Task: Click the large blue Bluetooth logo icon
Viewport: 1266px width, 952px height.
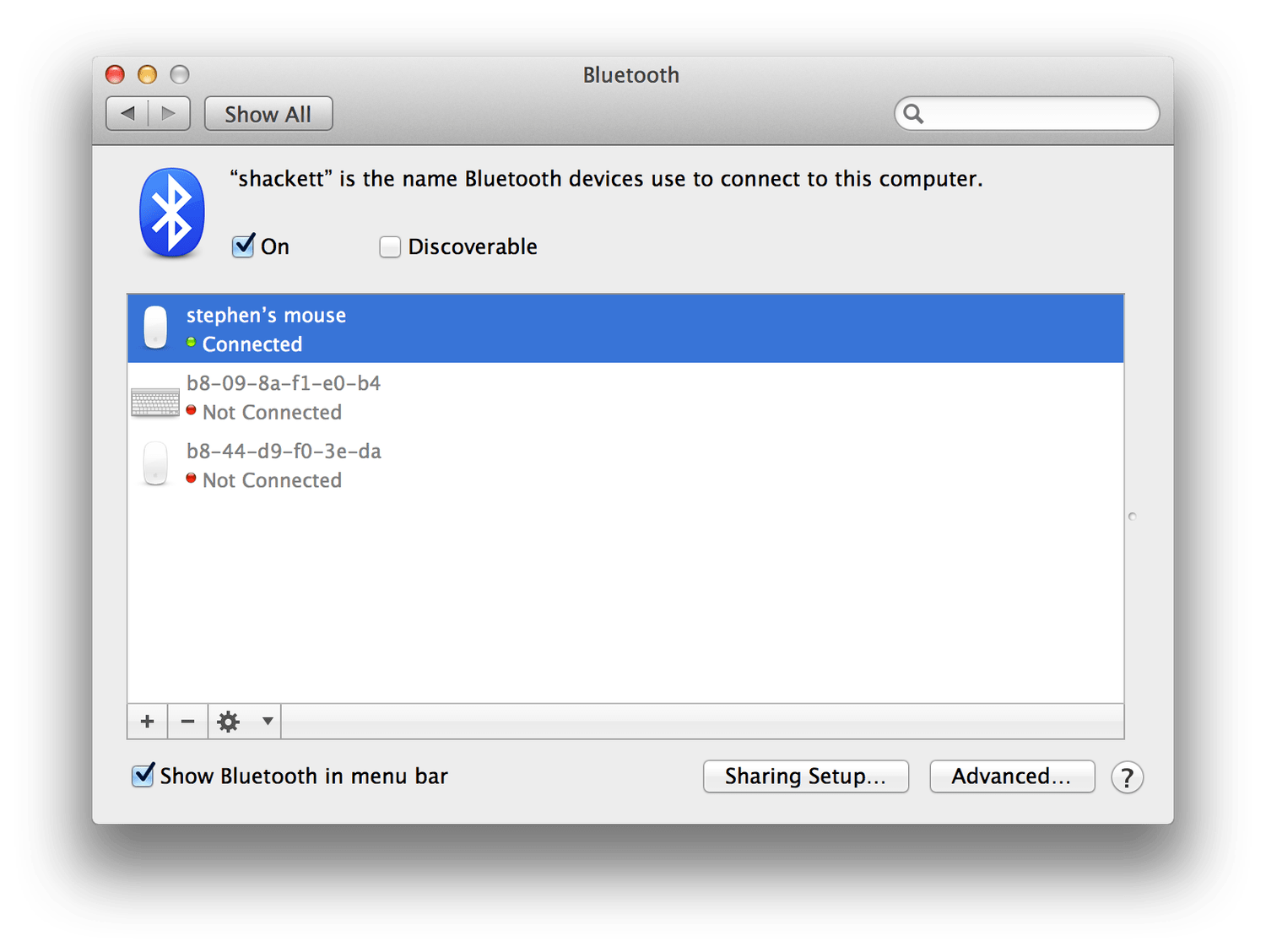Action: [x=172, y=212]
